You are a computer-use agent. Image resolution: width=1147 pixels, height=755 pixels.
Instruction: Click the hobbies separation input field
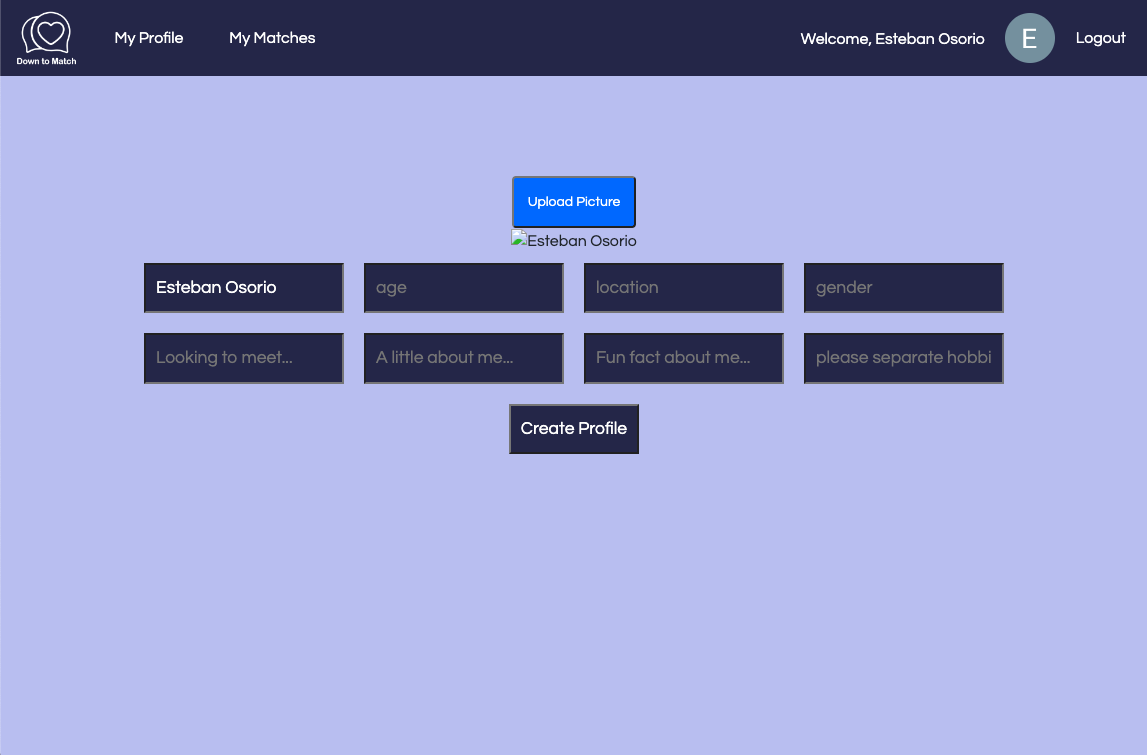902,357
